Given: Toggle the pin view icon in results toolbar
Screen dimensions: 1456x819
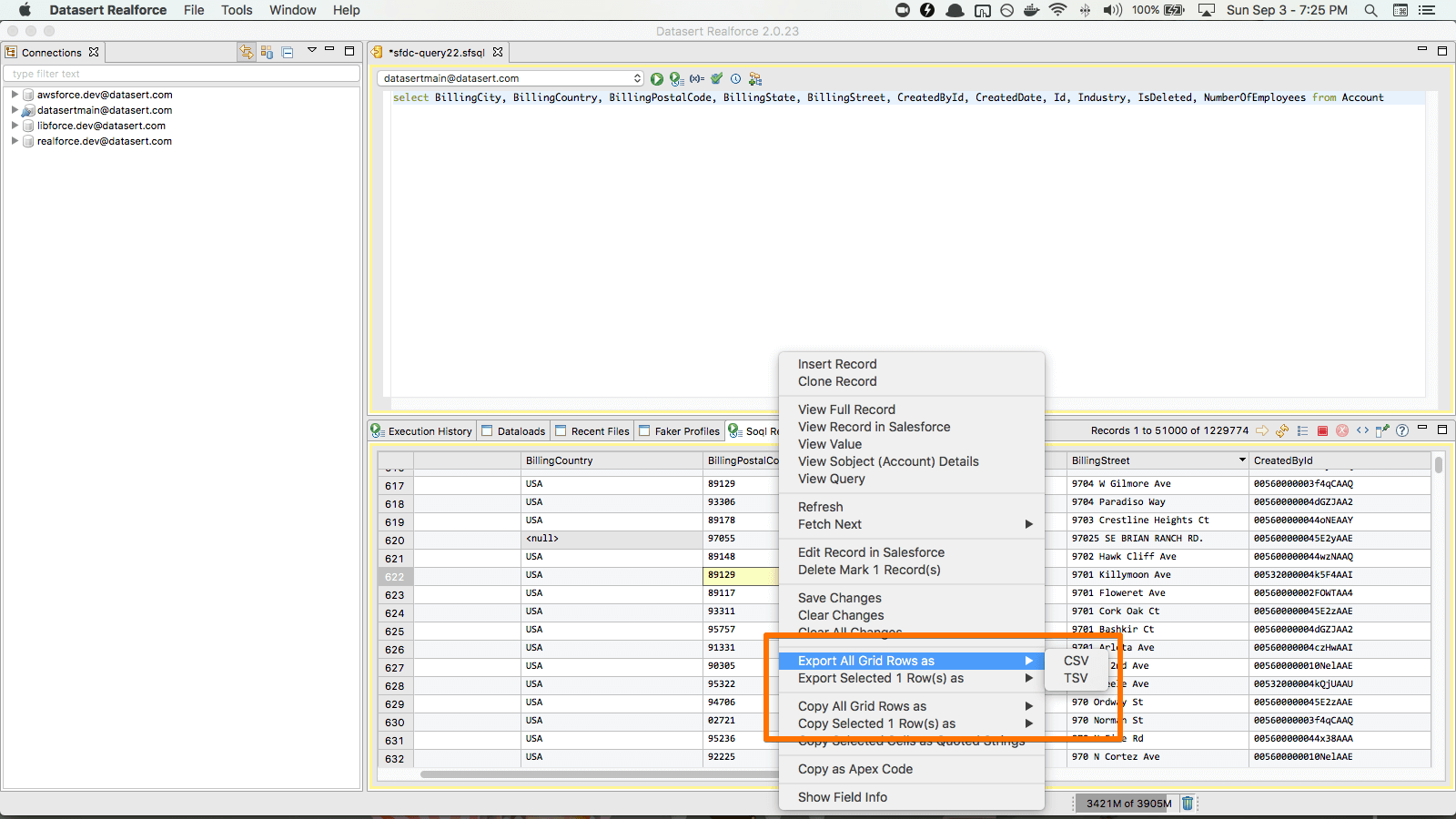Looking at the screenshot, I should (1382, 431).
